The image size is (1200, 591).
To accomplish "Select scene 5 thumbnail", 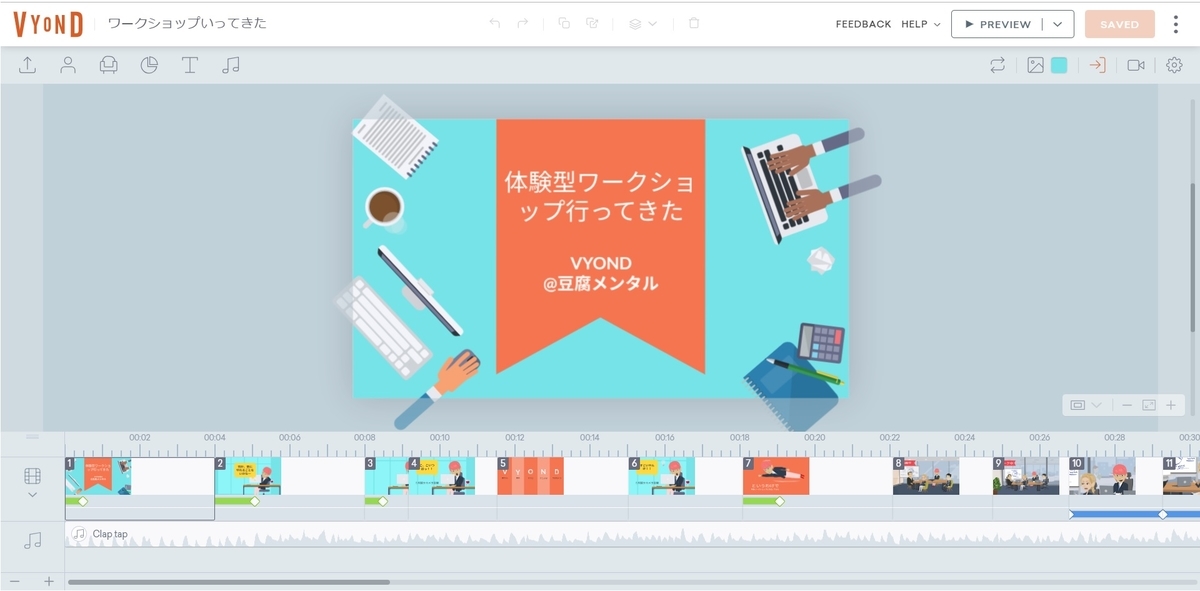I will pyautogui.click(x=531, y=476).
